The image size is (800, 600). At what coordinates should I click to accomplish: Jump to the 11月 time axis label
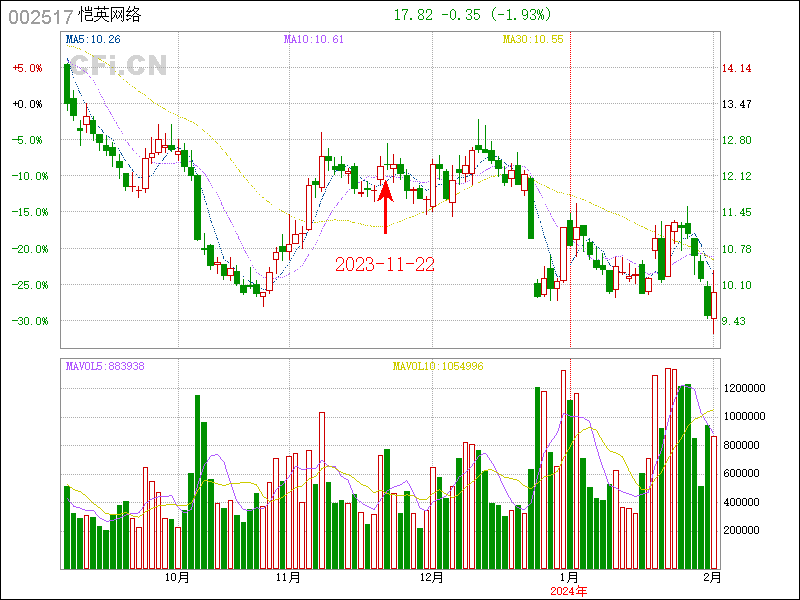pos(289,577)
